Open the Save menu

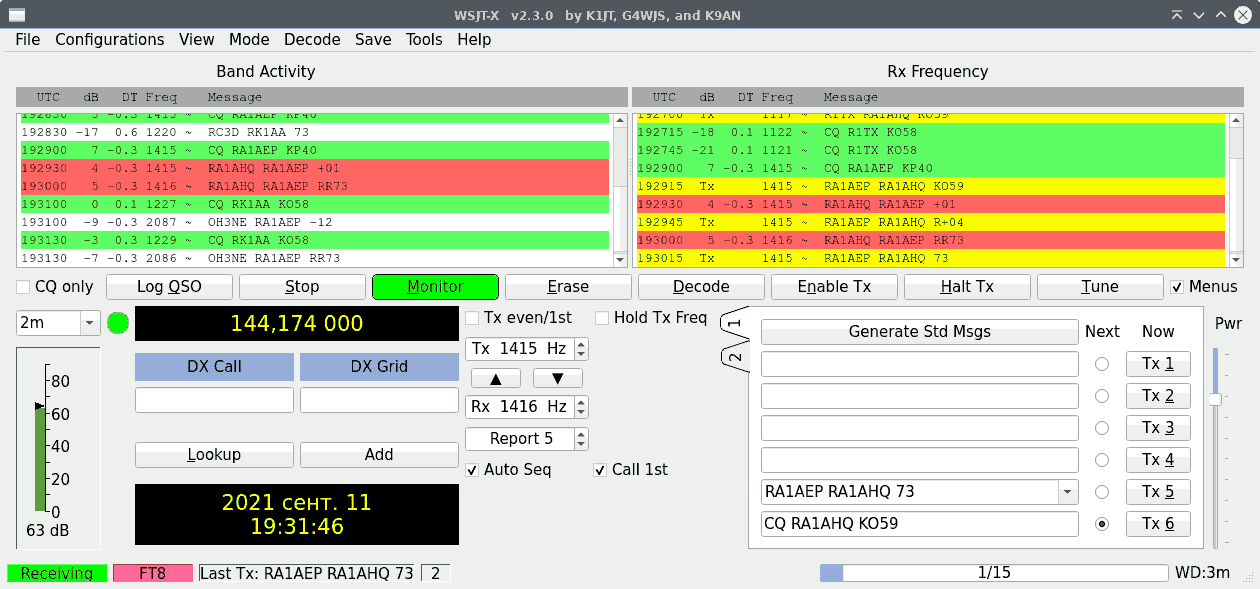(373, 40)
